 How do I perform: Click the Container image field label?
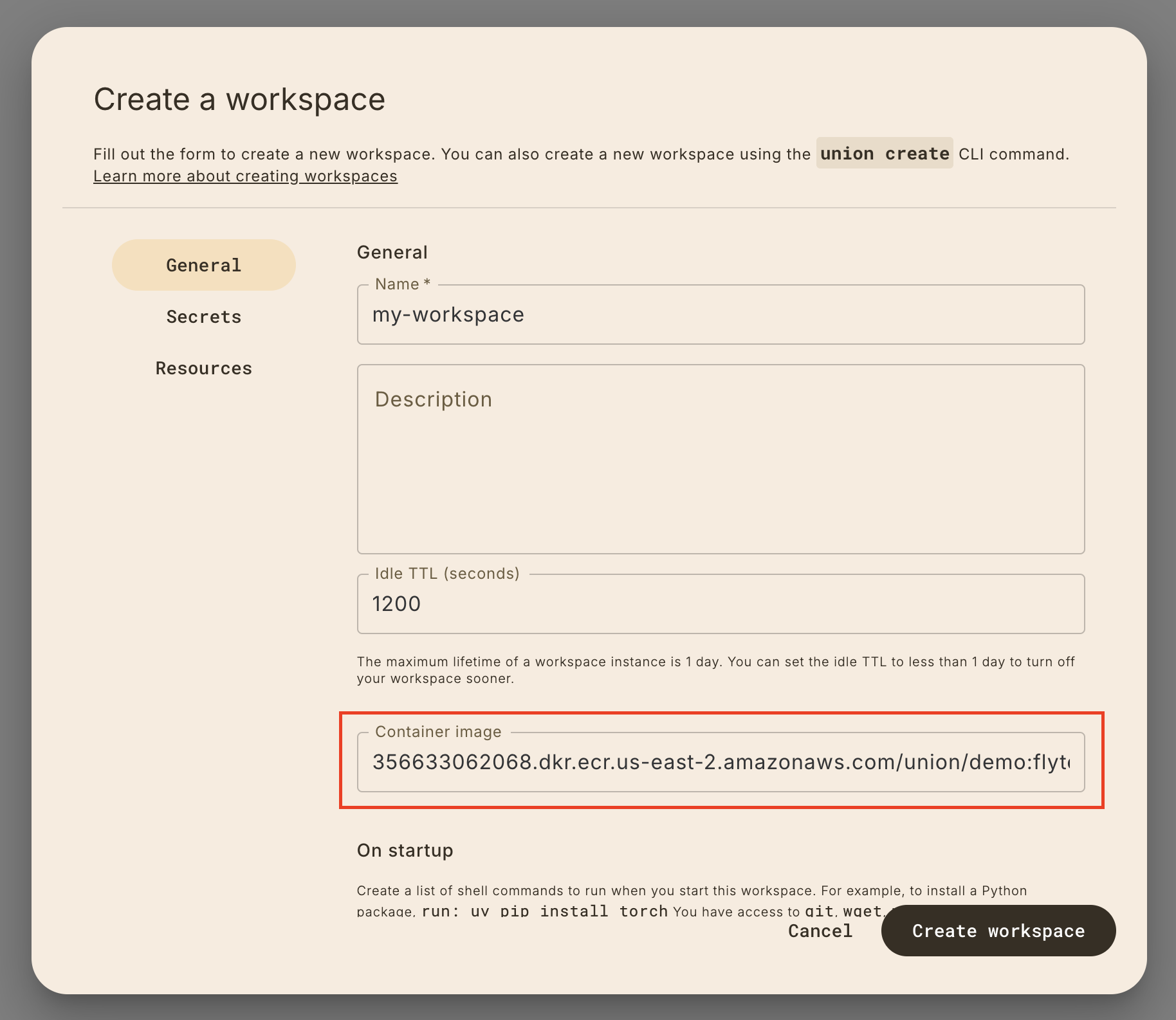point(438,732)
